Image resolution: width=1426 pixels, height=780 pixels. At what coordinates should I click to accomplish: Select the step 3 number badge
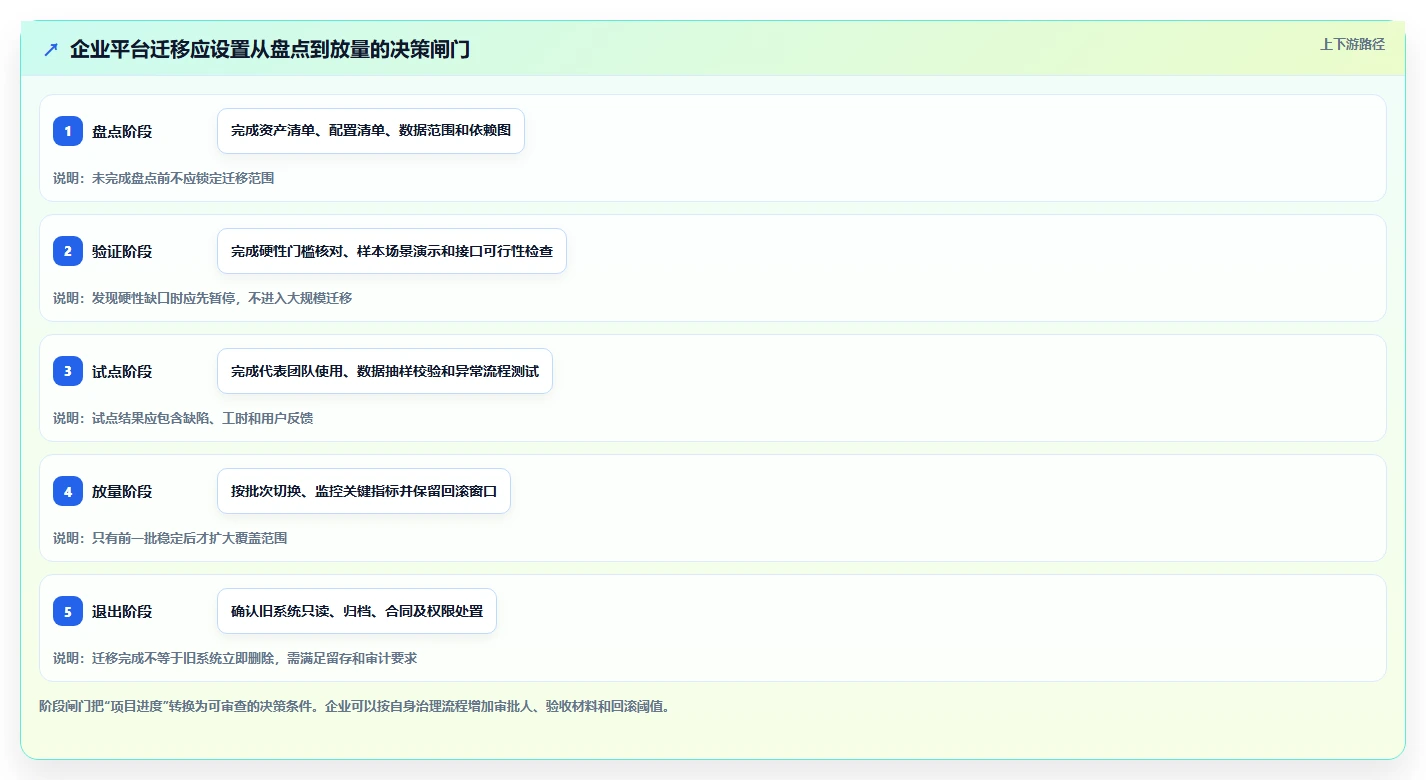[x=68, y=371]
